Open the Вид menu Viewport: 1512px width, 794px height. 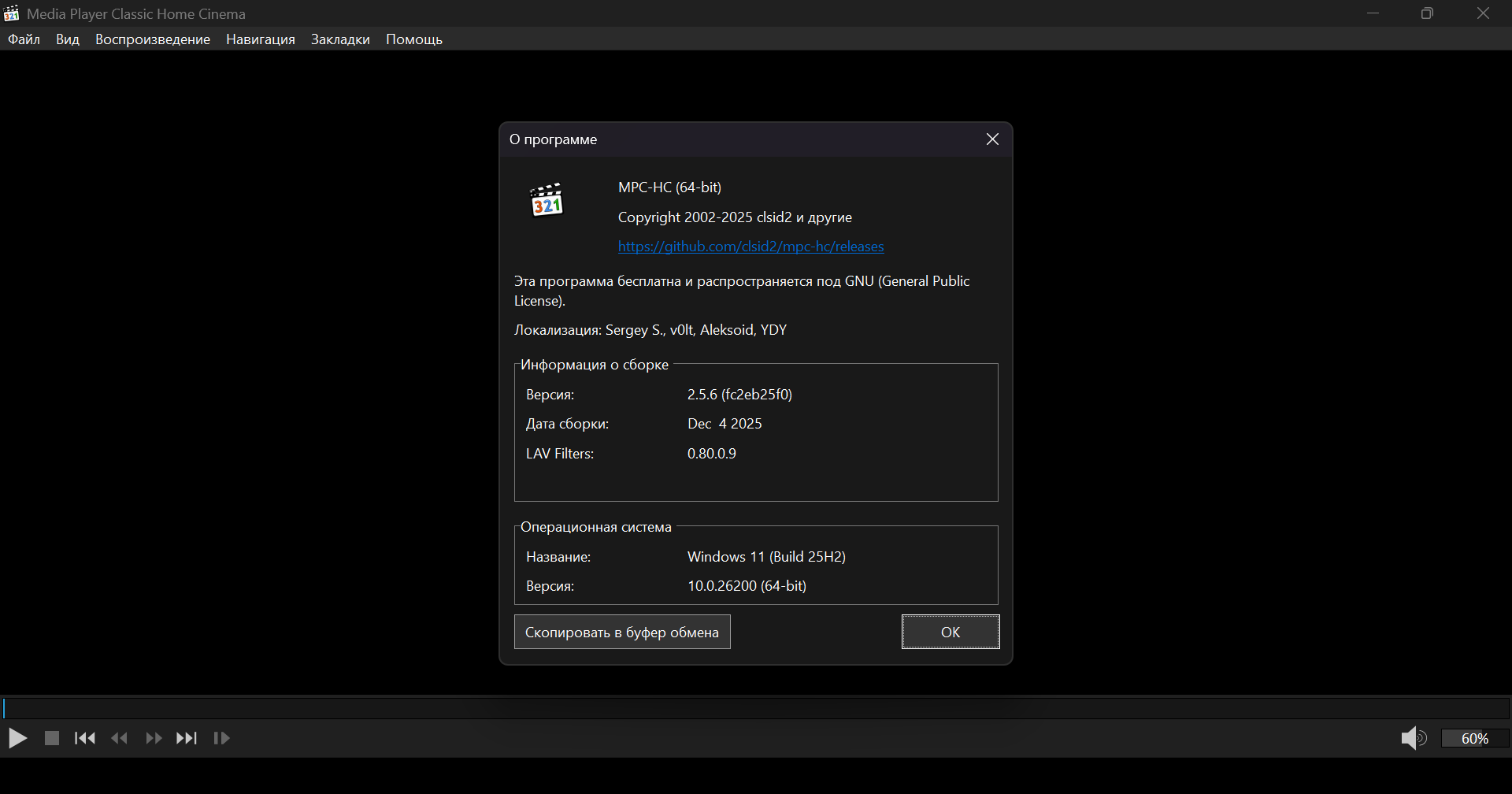pyautogui.click(x=68, y=39)
